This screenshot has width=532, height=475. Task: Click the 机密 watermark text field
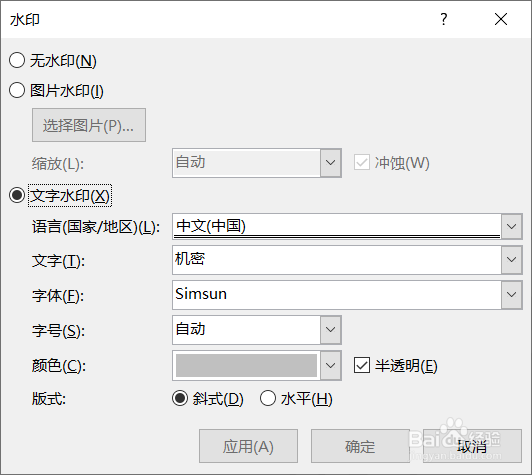337,260
